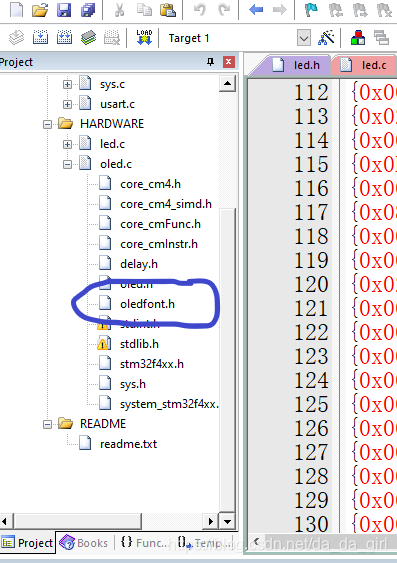Click the Stop build icon

(112, 37)
